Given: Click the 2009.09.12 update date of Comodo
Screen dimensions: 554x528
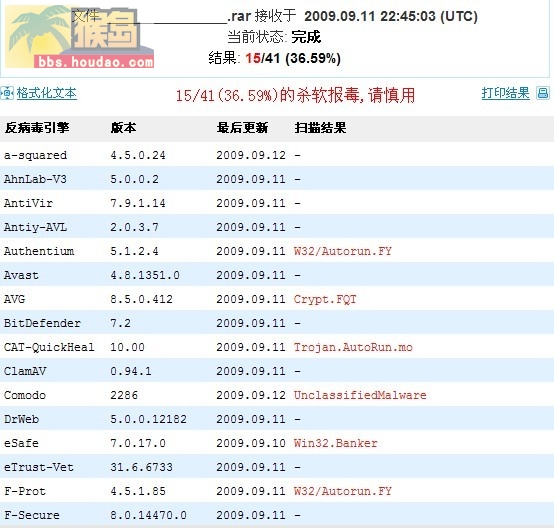Looking at the screenshot, I should point(251,395).
